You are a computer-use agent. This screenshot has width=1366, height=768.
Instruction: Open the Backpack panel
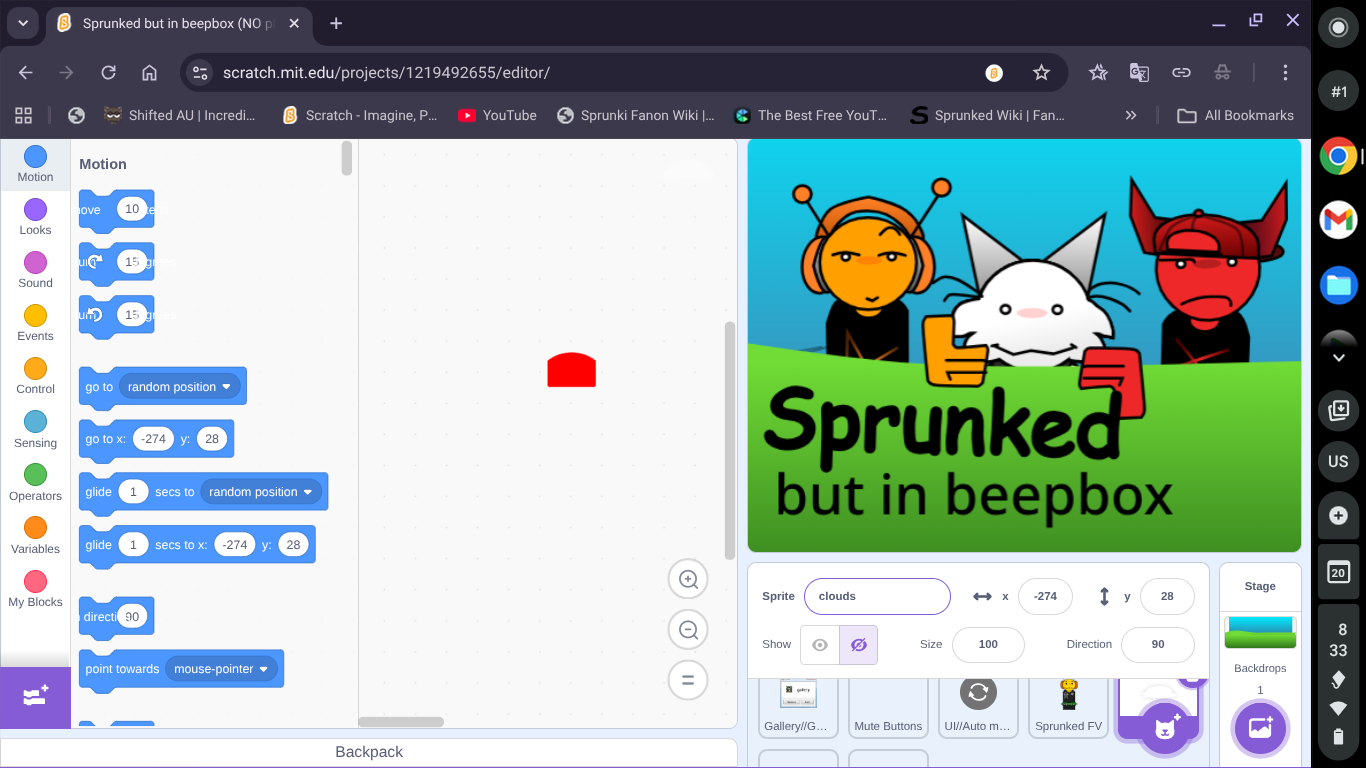coord(369,752)
